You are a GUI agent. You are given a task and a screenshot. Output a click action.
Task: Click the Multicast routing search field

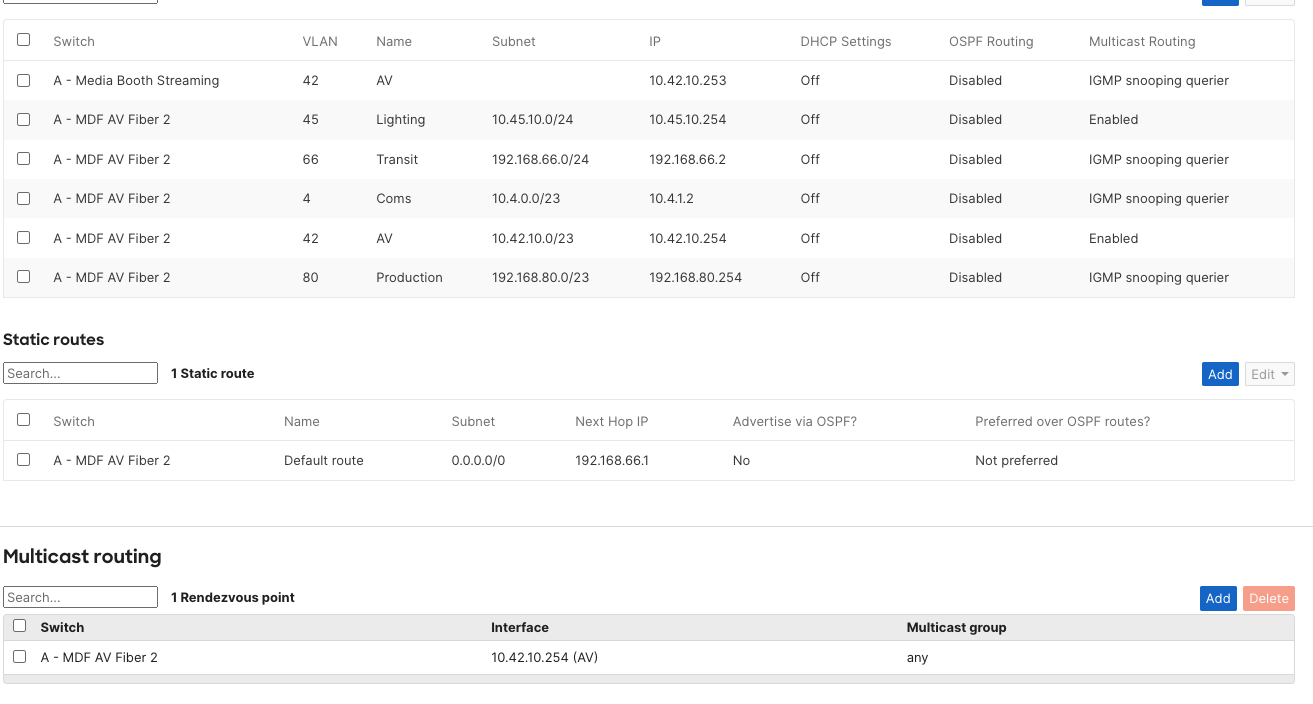(80, 597)
